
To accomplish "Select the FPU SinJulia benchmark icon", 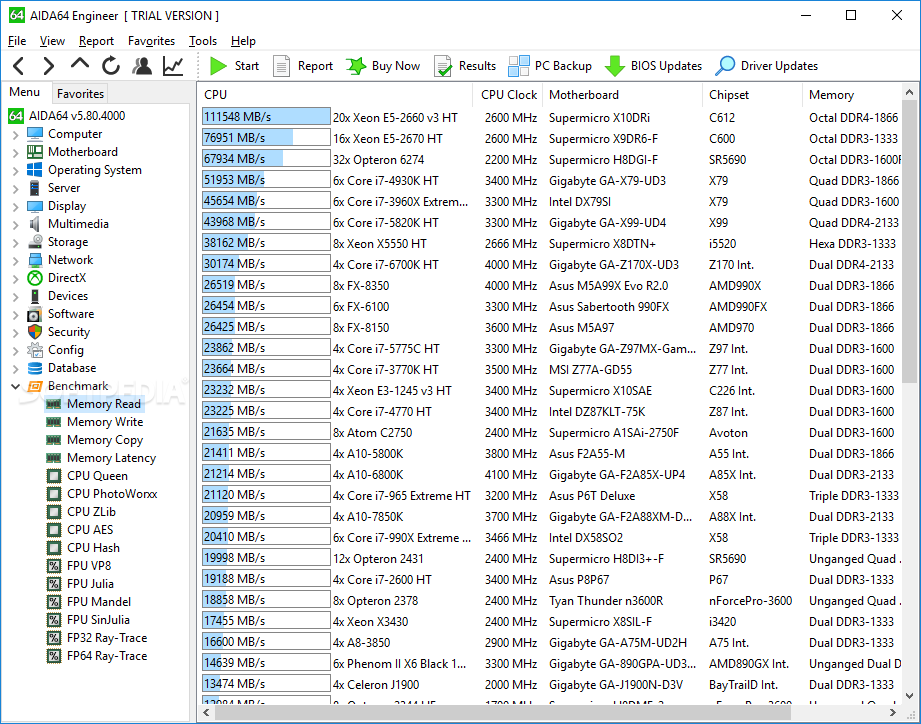I will click(53, 620).
